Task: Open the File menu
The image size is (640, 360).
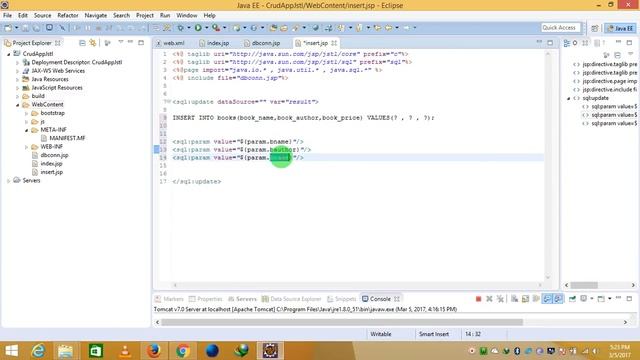Action: tap(7, 16)
